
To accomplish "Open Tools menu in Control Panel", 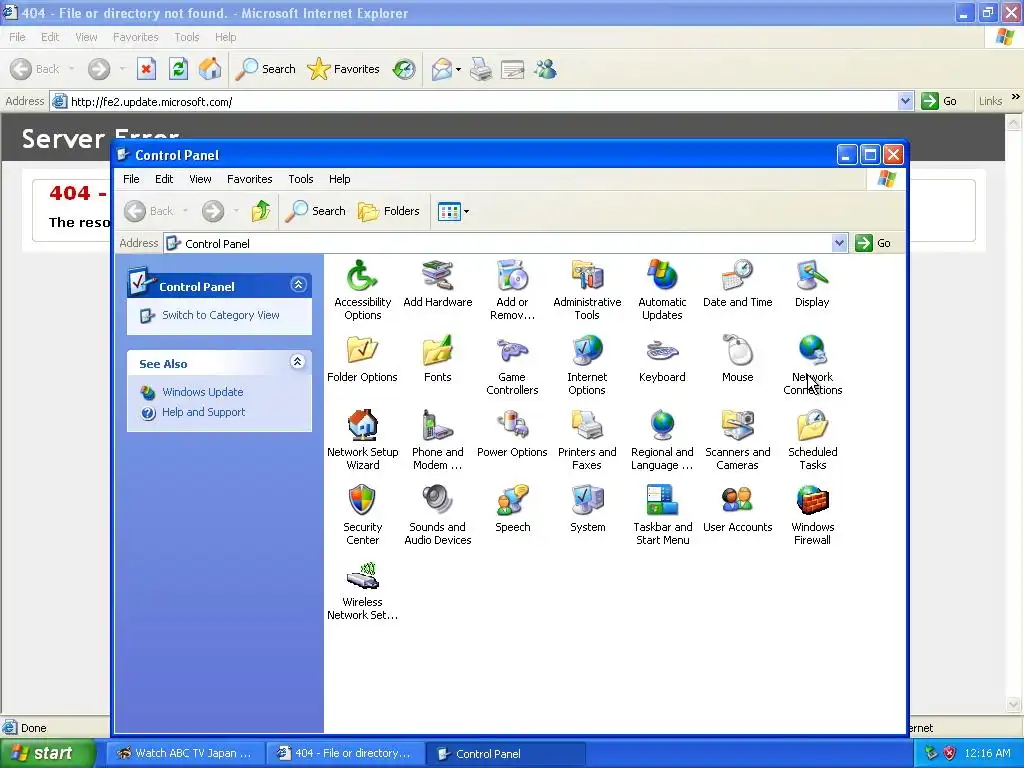I will click(x=301, y=179).
